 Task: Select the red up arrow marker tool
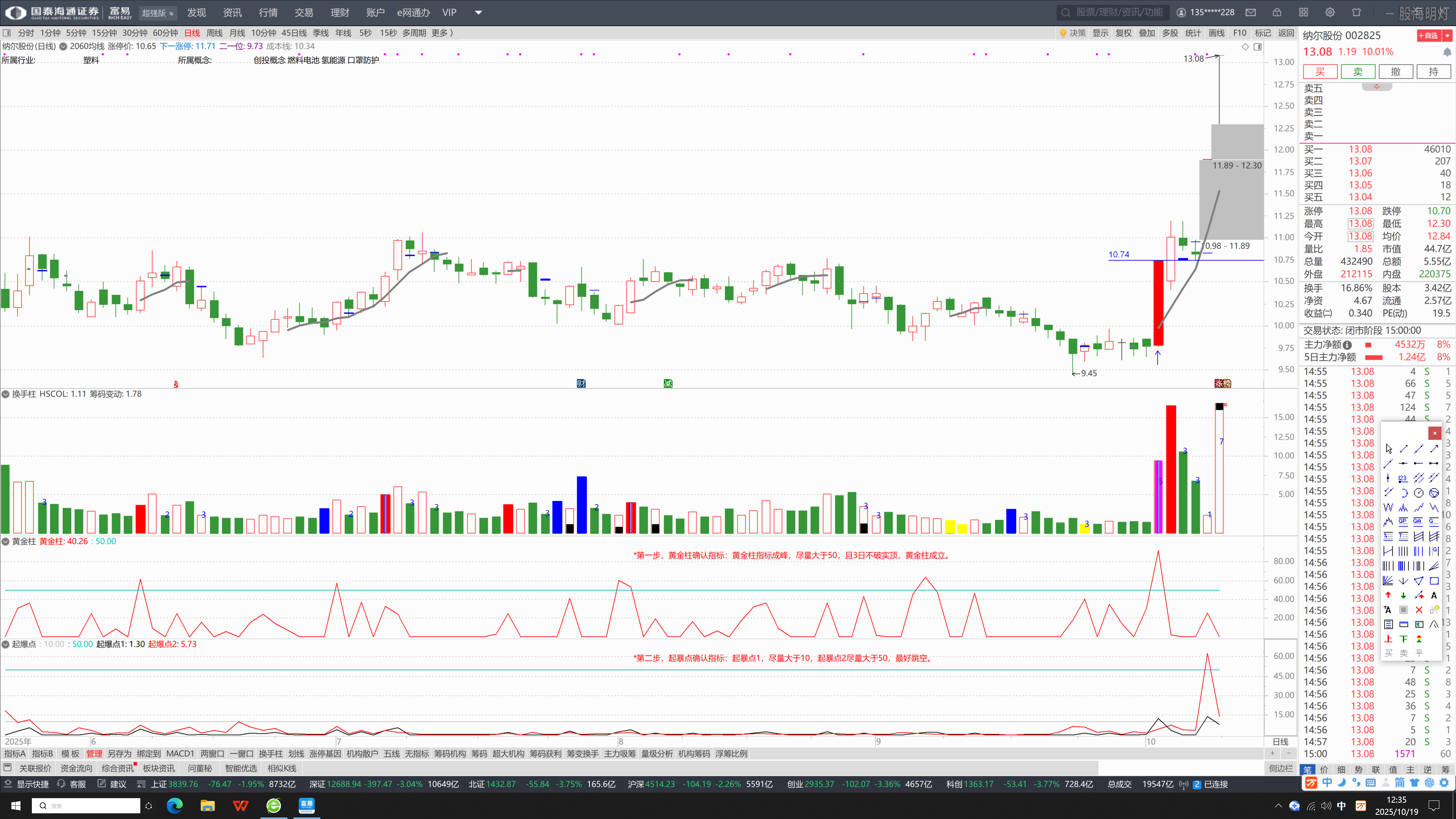pos(1388,595)
